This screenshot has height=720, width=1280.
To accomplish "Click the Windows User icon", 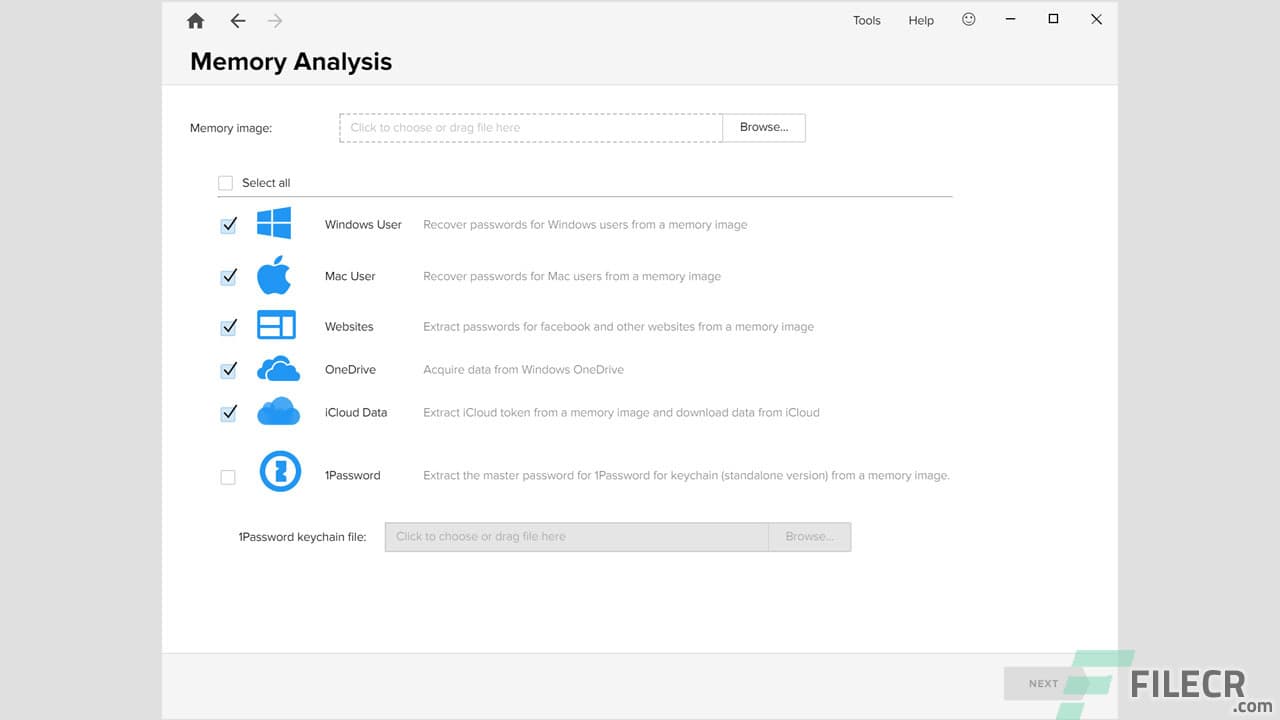I will (x=276, y=222).
